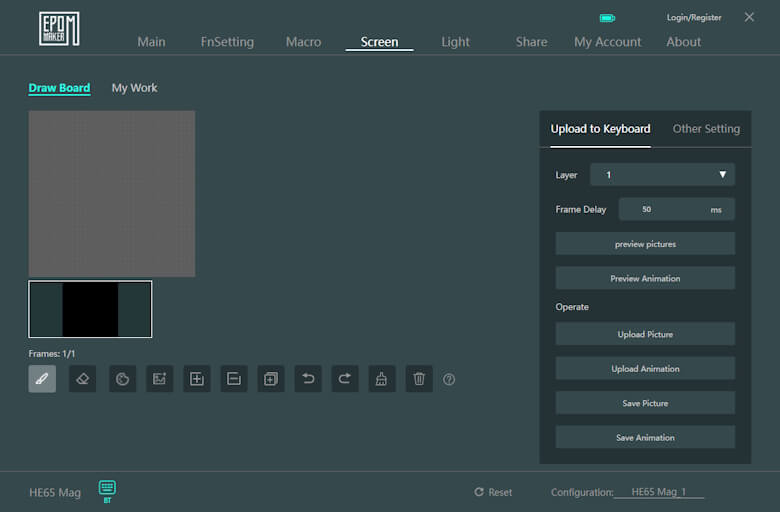Click the Frame Delay input field
The height and width of the screenshot is (512, 780).
[x=660, y=209]
